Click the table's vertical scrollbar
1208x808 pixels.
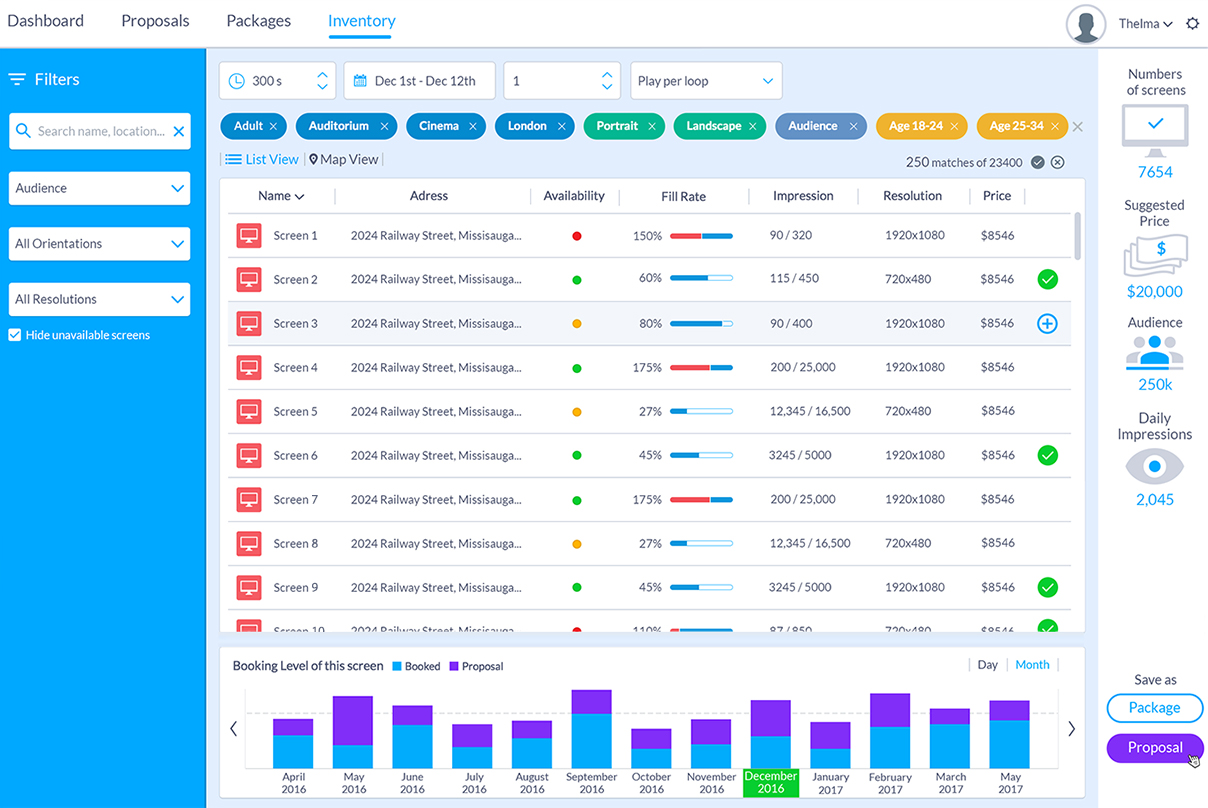pyautogui.click(x=1077, y=236)
